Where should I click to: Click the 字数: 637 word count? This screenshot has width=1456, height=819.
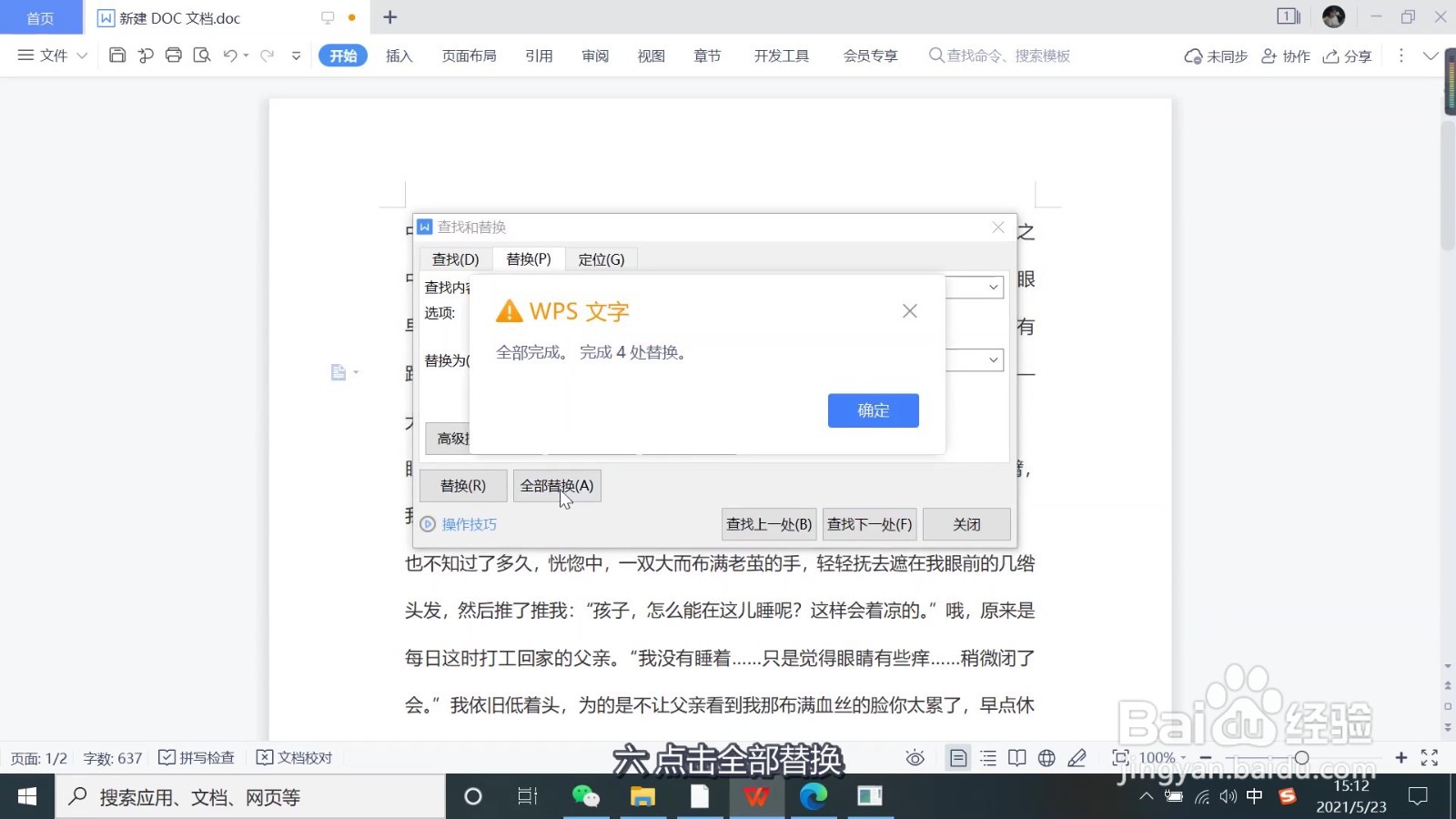(x=113, y=758)
